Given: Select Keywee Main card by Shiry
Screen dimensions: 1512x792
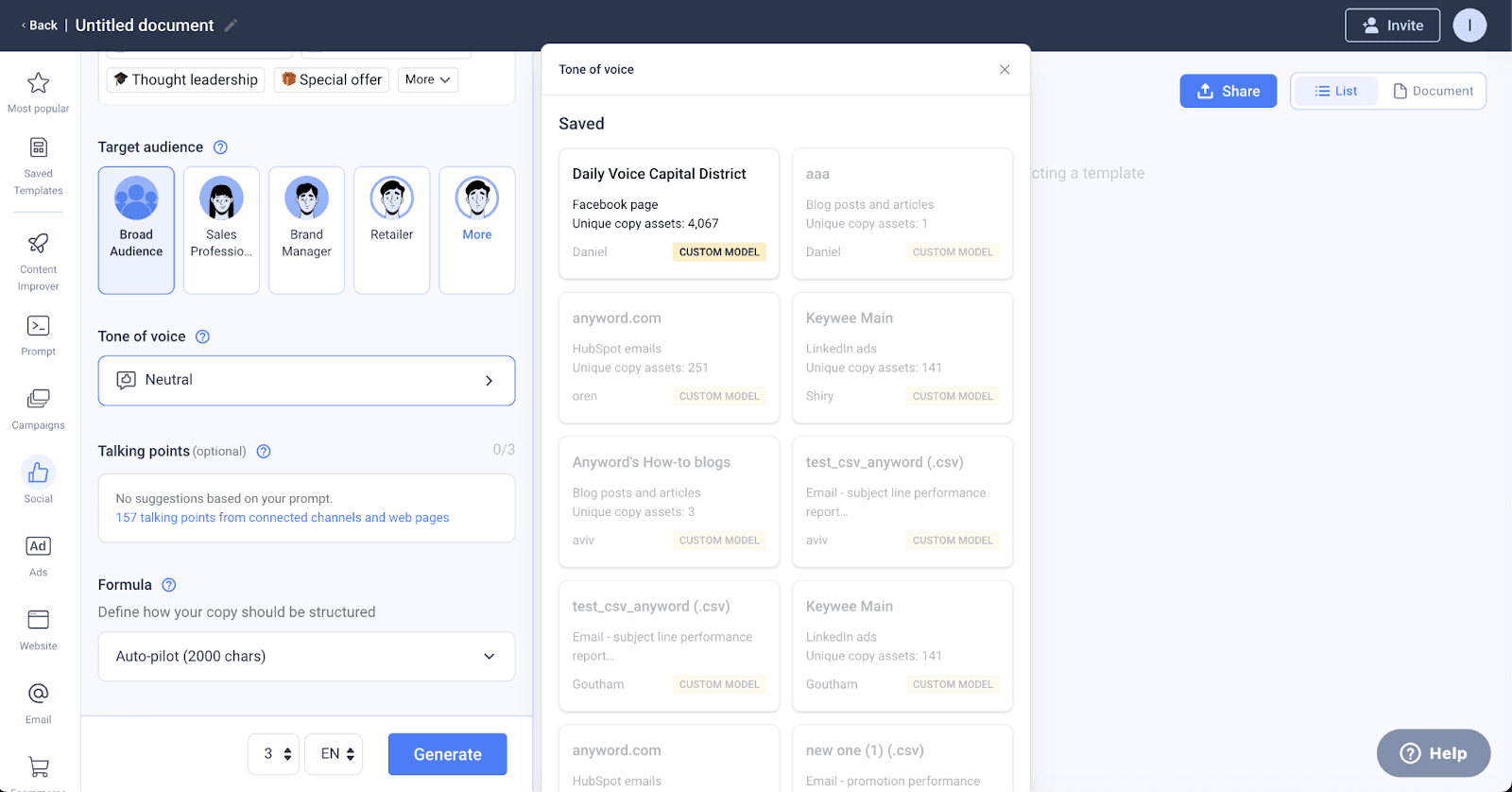Looking at the screenshot, I should pos(902,357).
